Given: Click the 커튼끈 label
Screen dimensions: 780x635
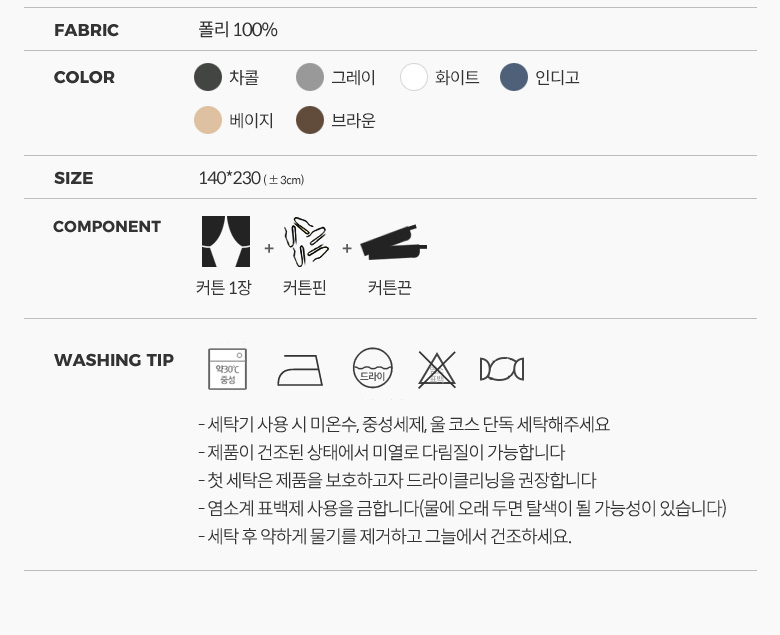Looking at the screenshot, I should [390, 287].
